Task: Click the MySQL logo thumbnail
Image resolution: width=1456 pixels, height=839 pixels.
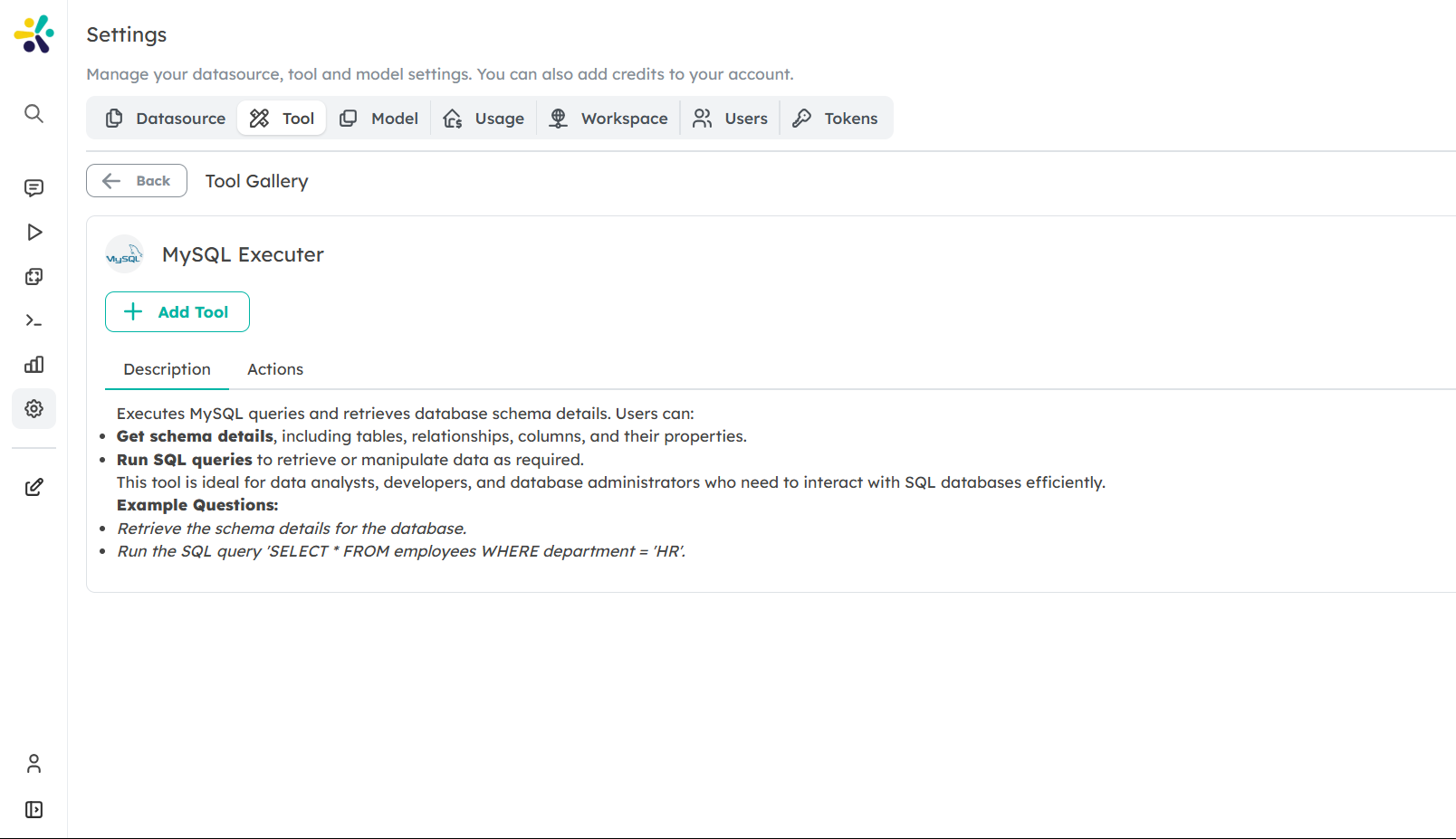Action: [124, 254]
